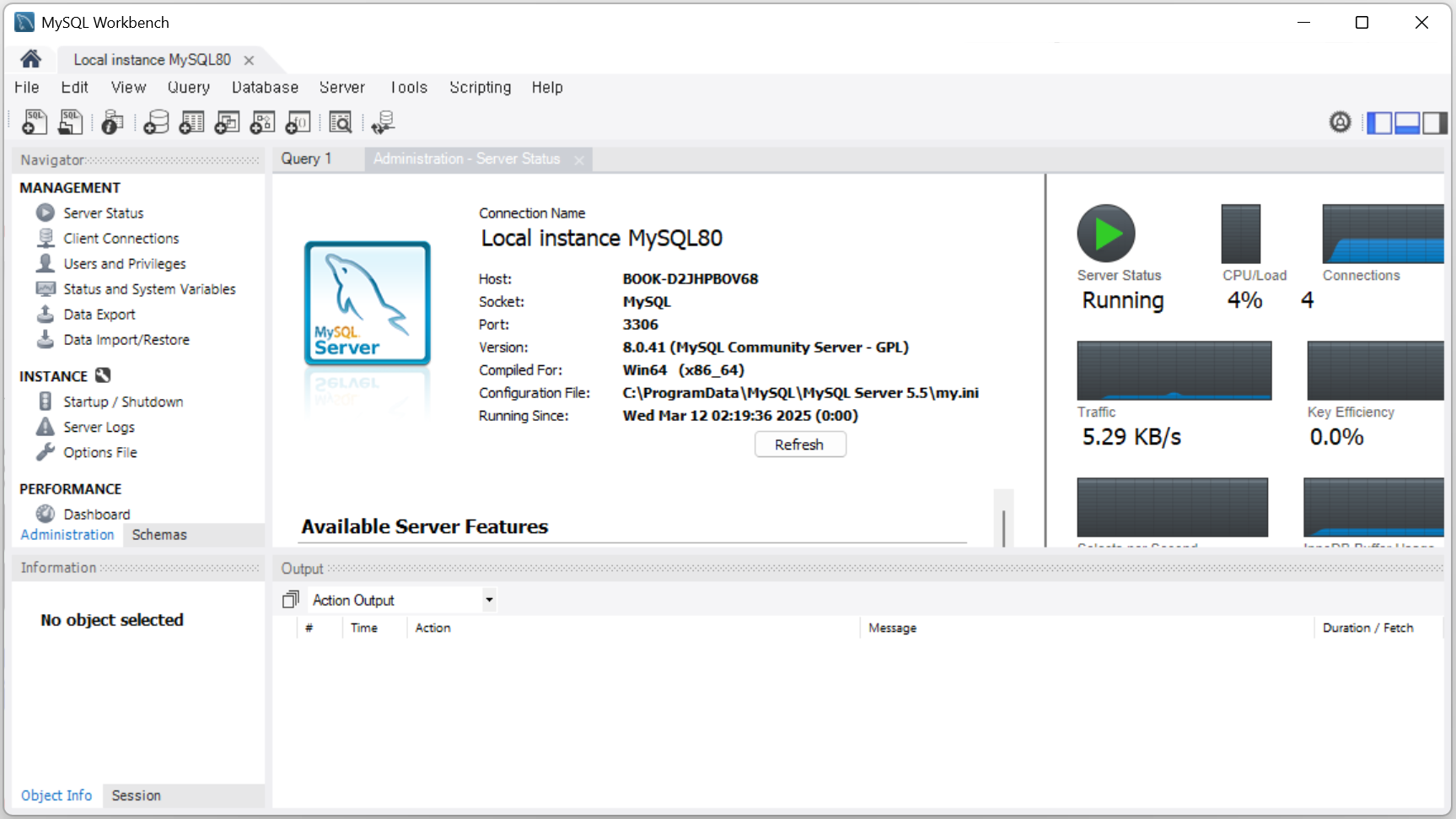Click the MySQL Server dolphin logo

pyautogui.click(x=367, y=304)
